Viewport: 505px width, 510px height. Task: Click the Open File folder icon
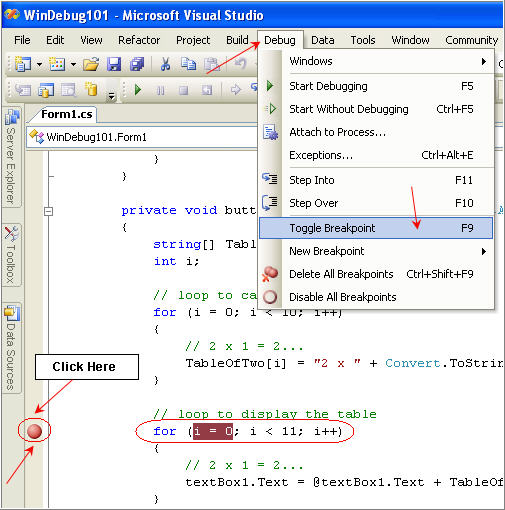pyautogui.click(x=91, y=63)
